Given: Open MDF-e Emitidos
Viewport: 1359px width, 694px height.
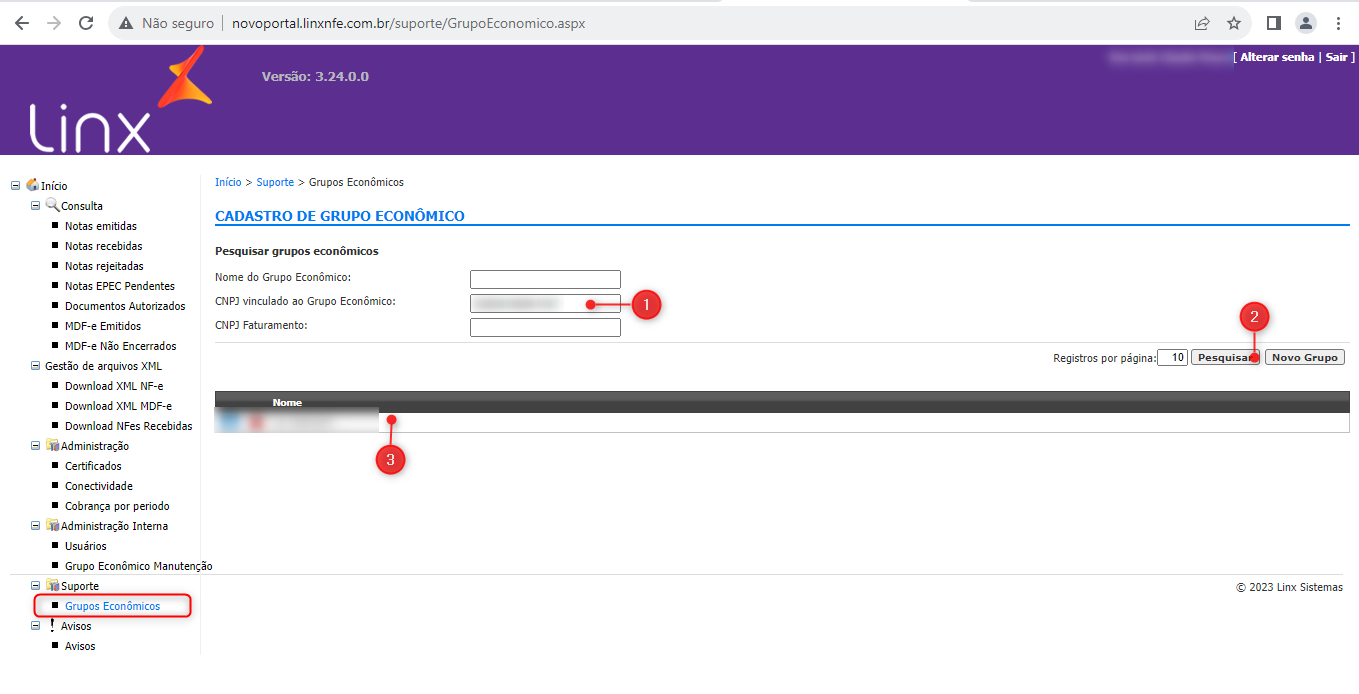Looking at the screenshot, I should tap(103, 326).
